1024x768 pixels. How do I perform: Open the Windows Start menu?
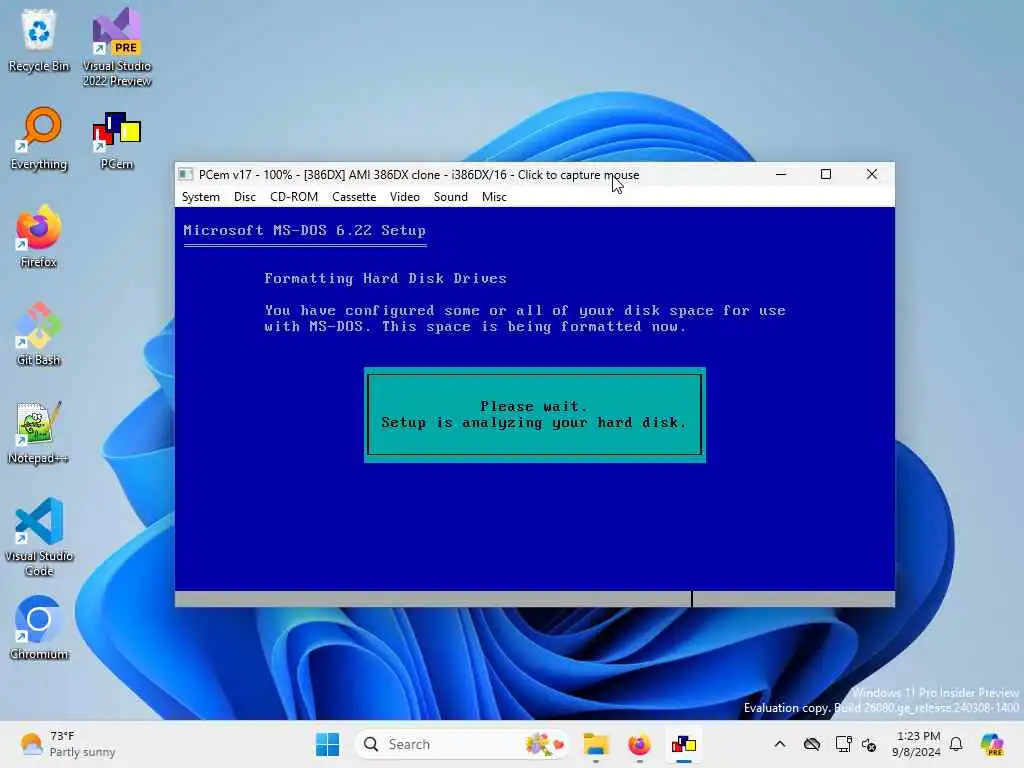(327, 744)
